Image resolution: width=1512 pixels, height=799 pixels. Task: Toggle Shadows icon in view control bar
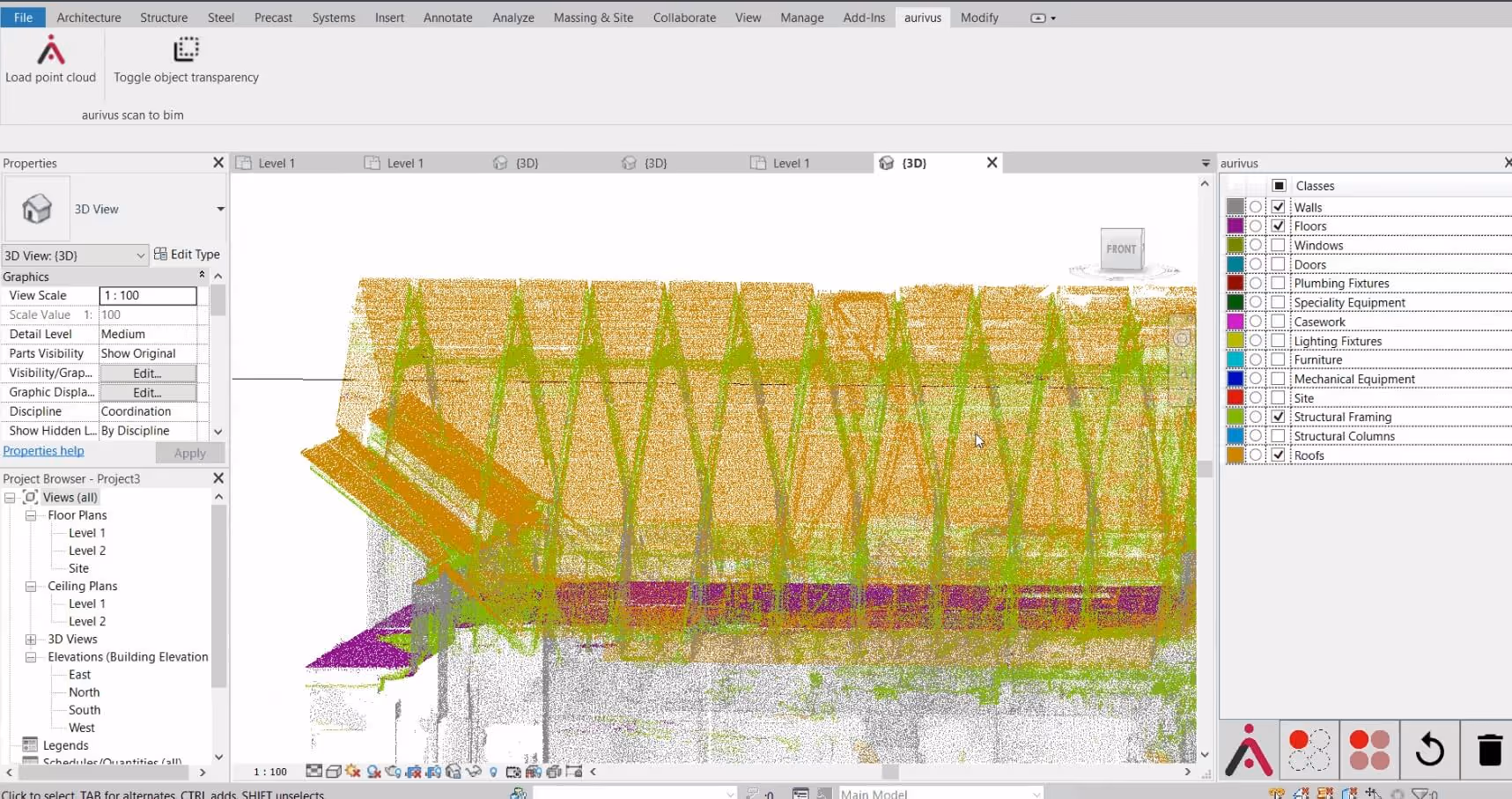click(x=374, y=772)
